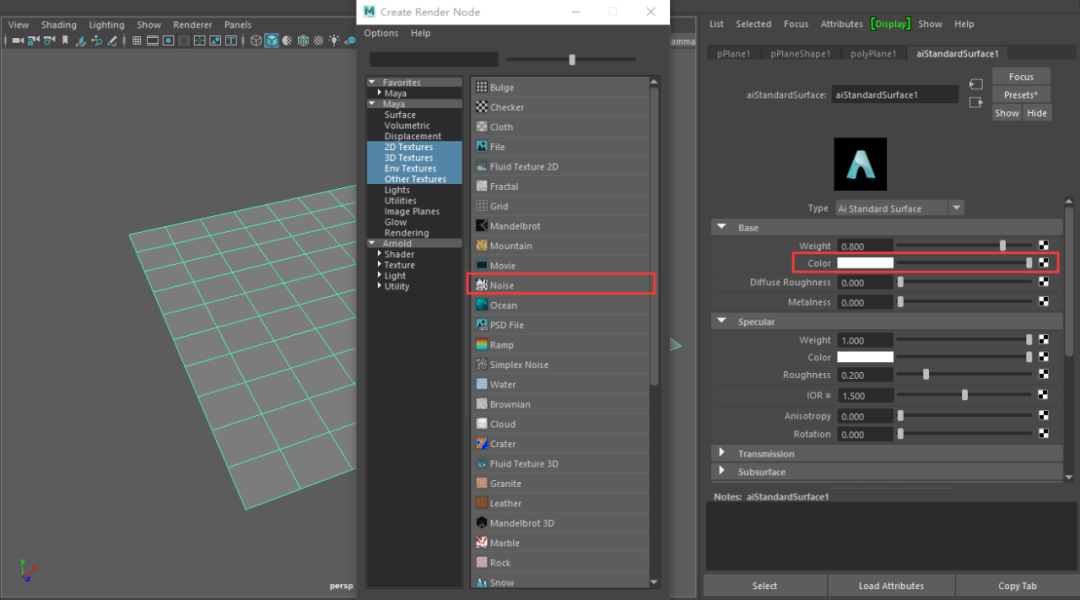1080x600 pixels.
Task: Expand the Arnold Texture category
Action: (x=380, y=265)
